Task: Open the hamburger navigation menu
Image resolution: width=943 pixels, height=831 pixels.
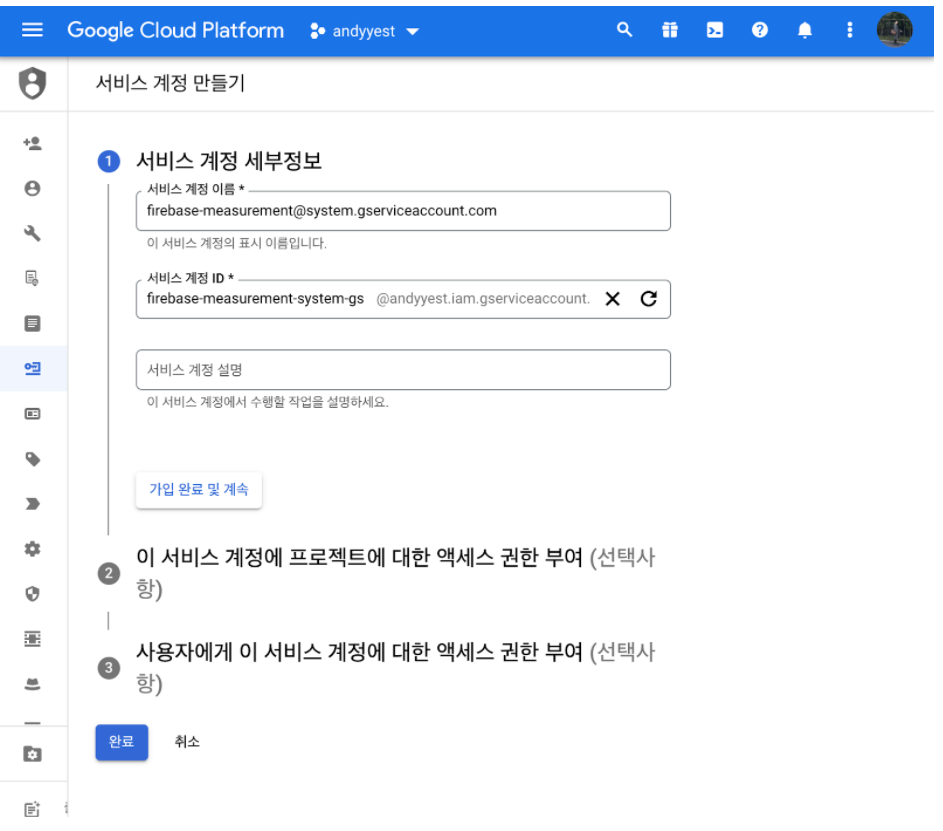Action: (x=32, y=30)
